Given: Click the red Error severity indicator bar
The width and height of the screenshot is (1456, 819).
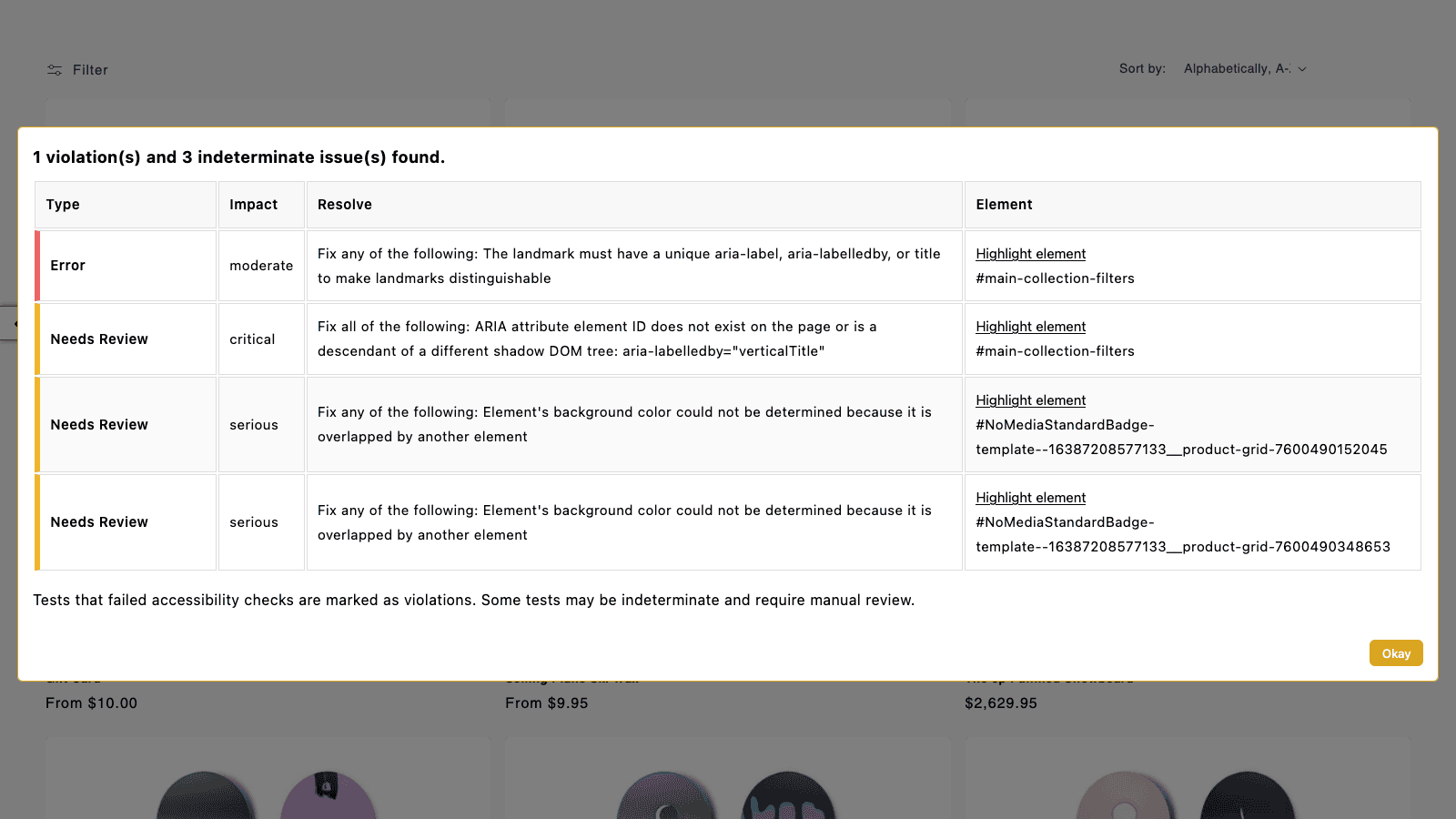Looking at the screenshot, I should [37, 265].
